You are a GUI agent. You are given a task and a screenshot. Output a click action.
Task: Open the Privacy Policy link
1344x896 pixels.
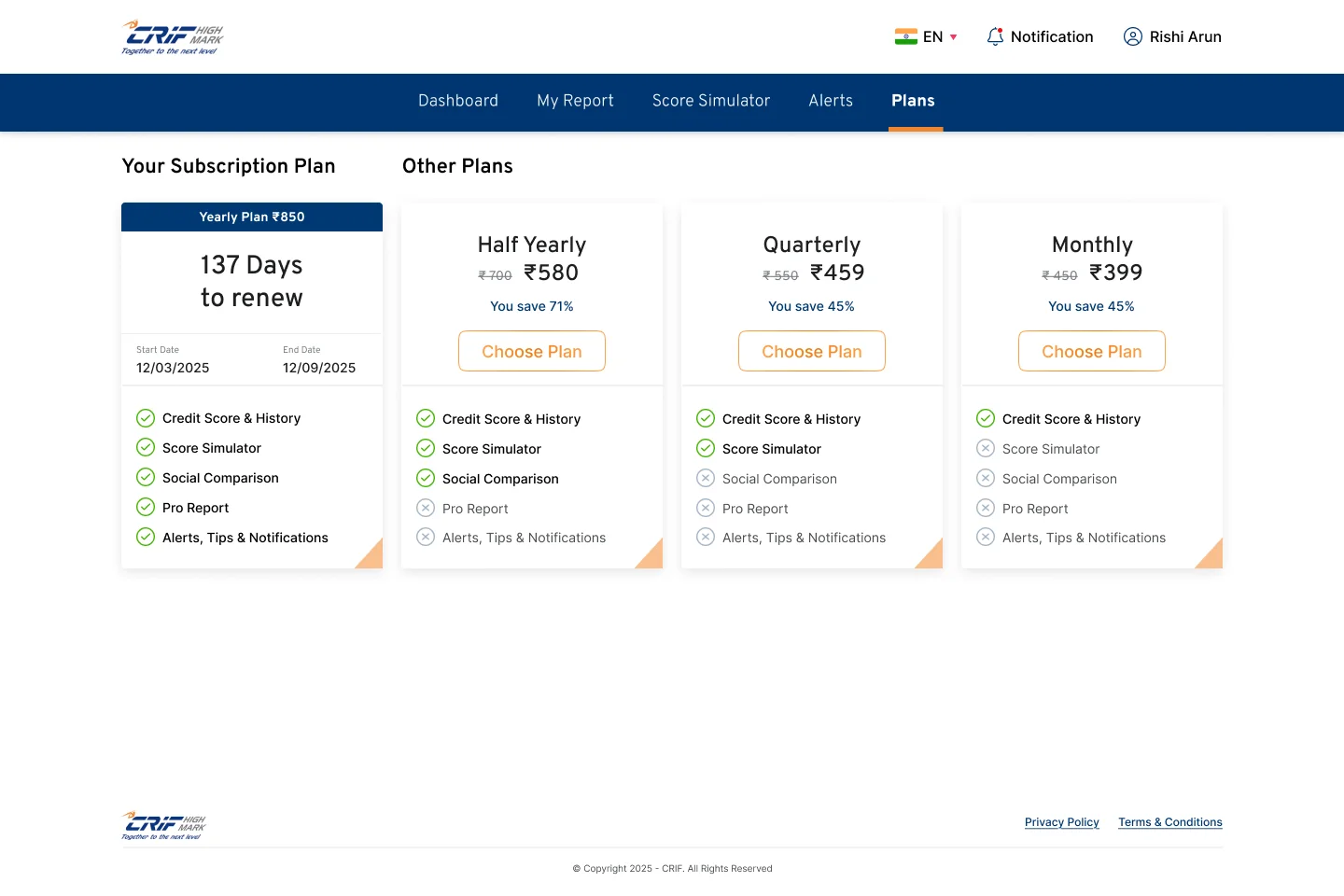(1062, 822)
